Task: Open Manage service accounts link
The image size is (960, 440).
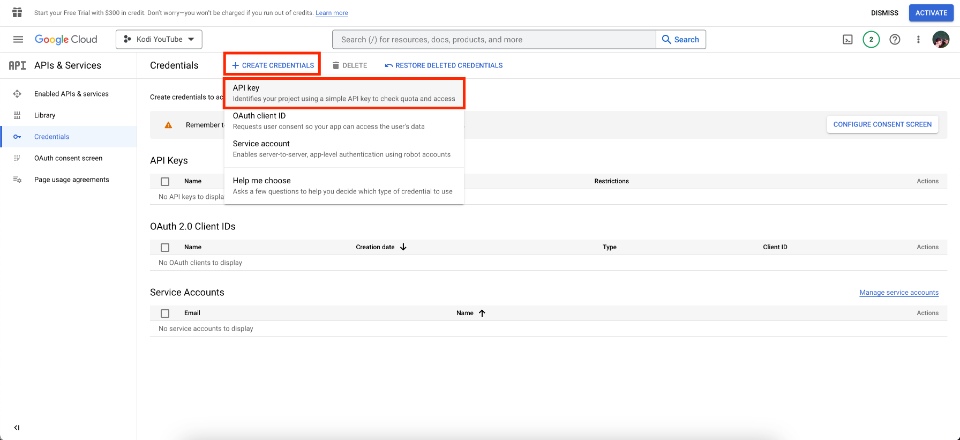Action: tap(899, 293)
